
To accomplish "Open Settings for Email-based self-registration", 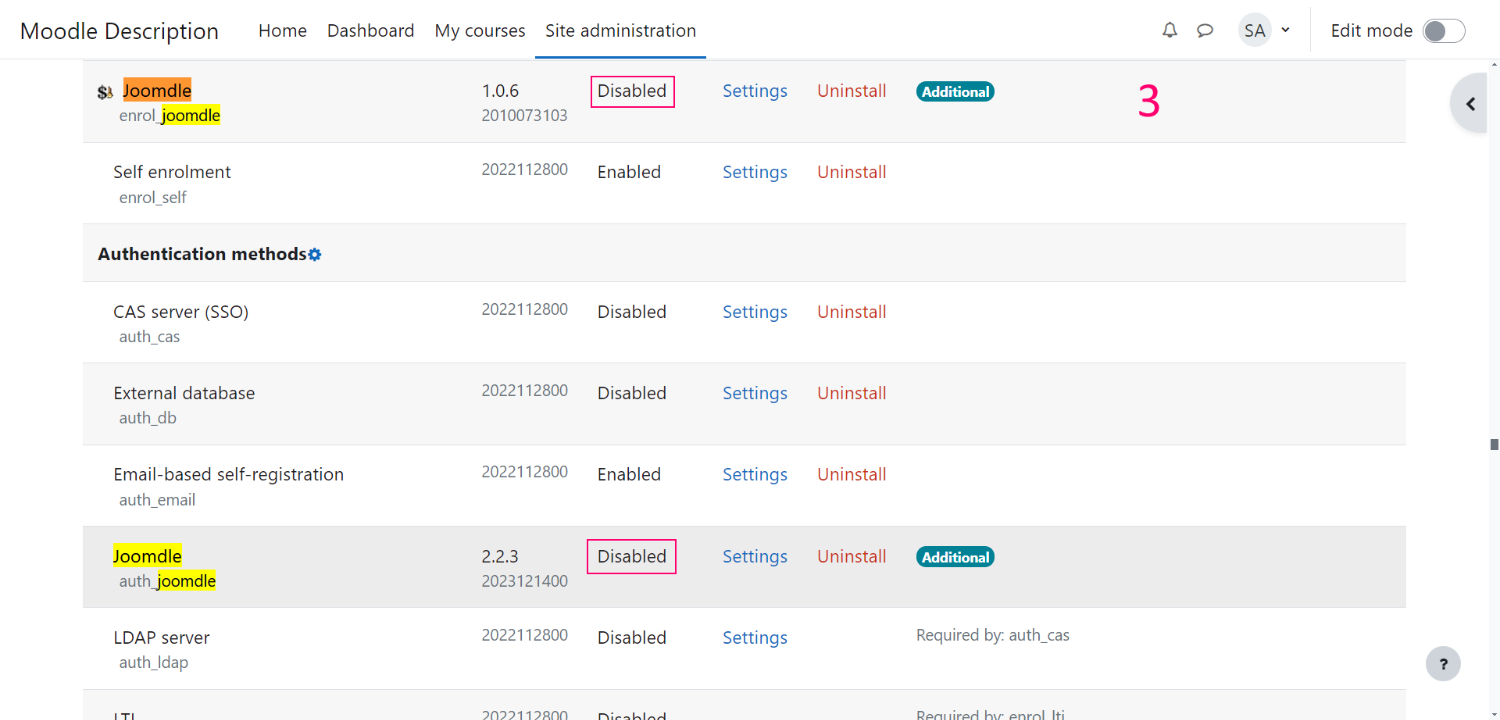I will click(755, 474).
